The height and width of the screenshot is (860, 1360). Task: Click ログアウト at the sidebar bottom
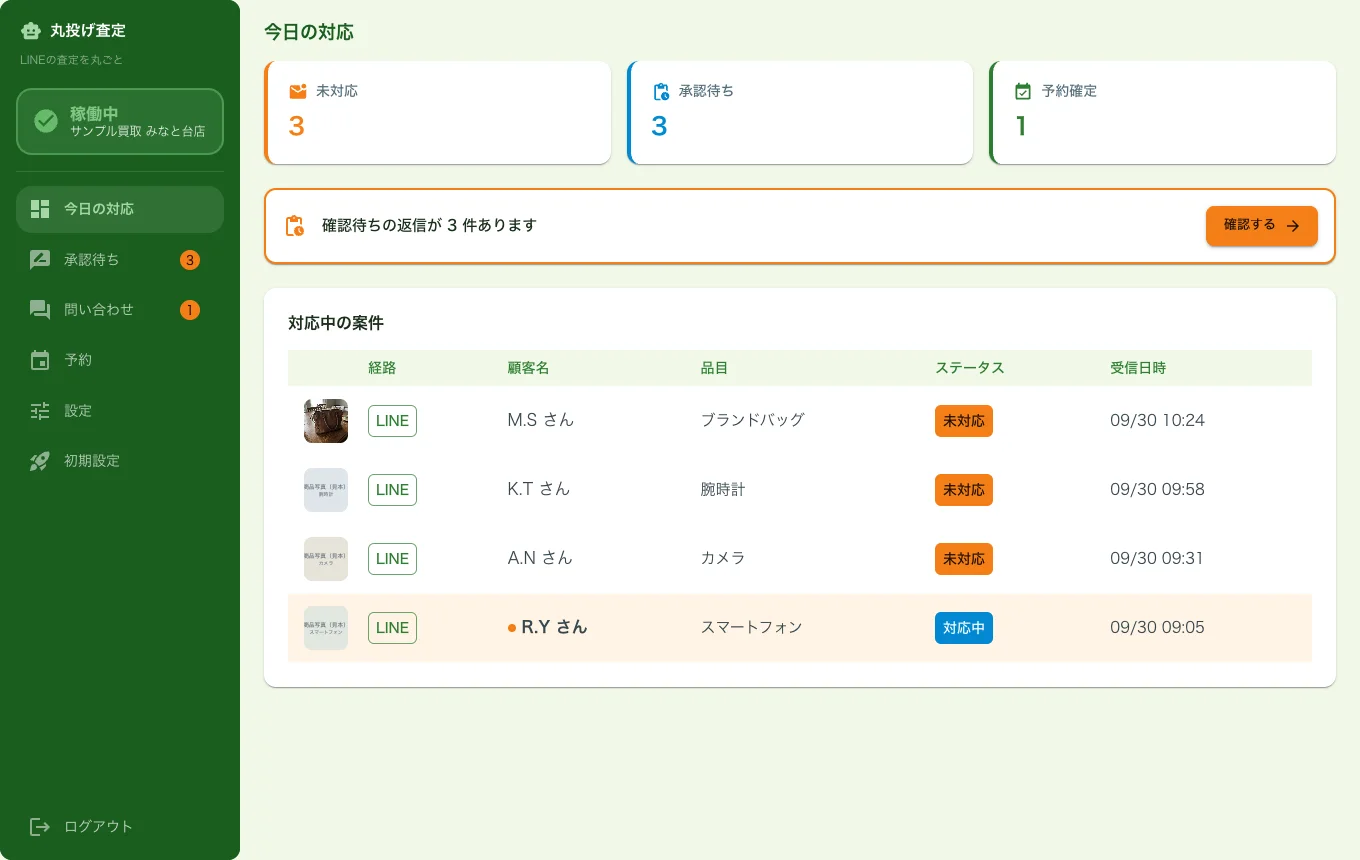tap(120, 827)
